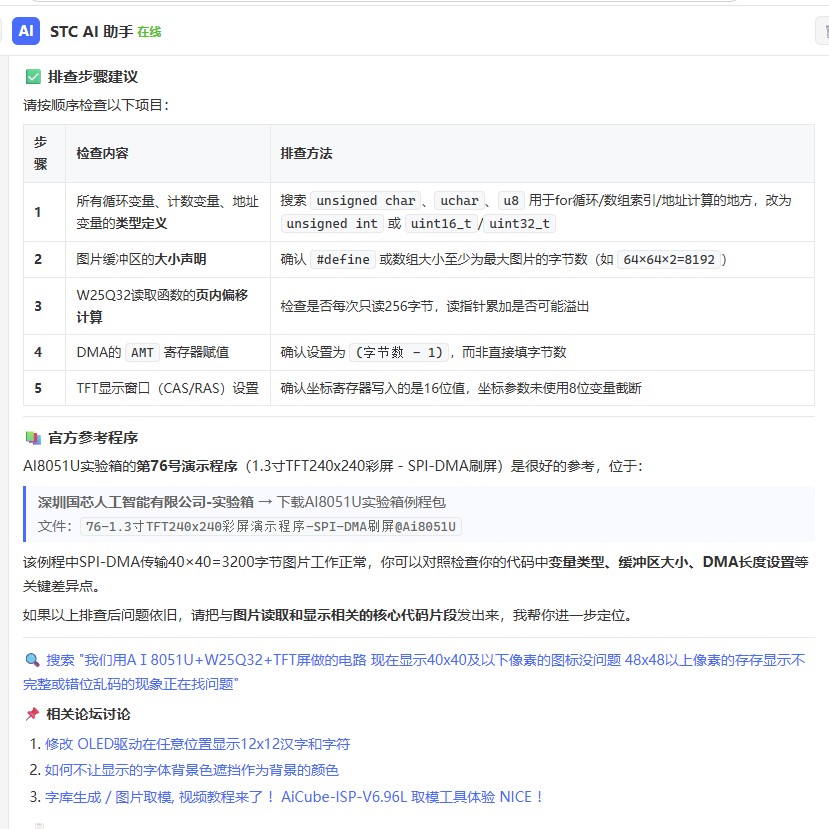Click step number 3 cell
829x829 pixels.
click(44, 306)
